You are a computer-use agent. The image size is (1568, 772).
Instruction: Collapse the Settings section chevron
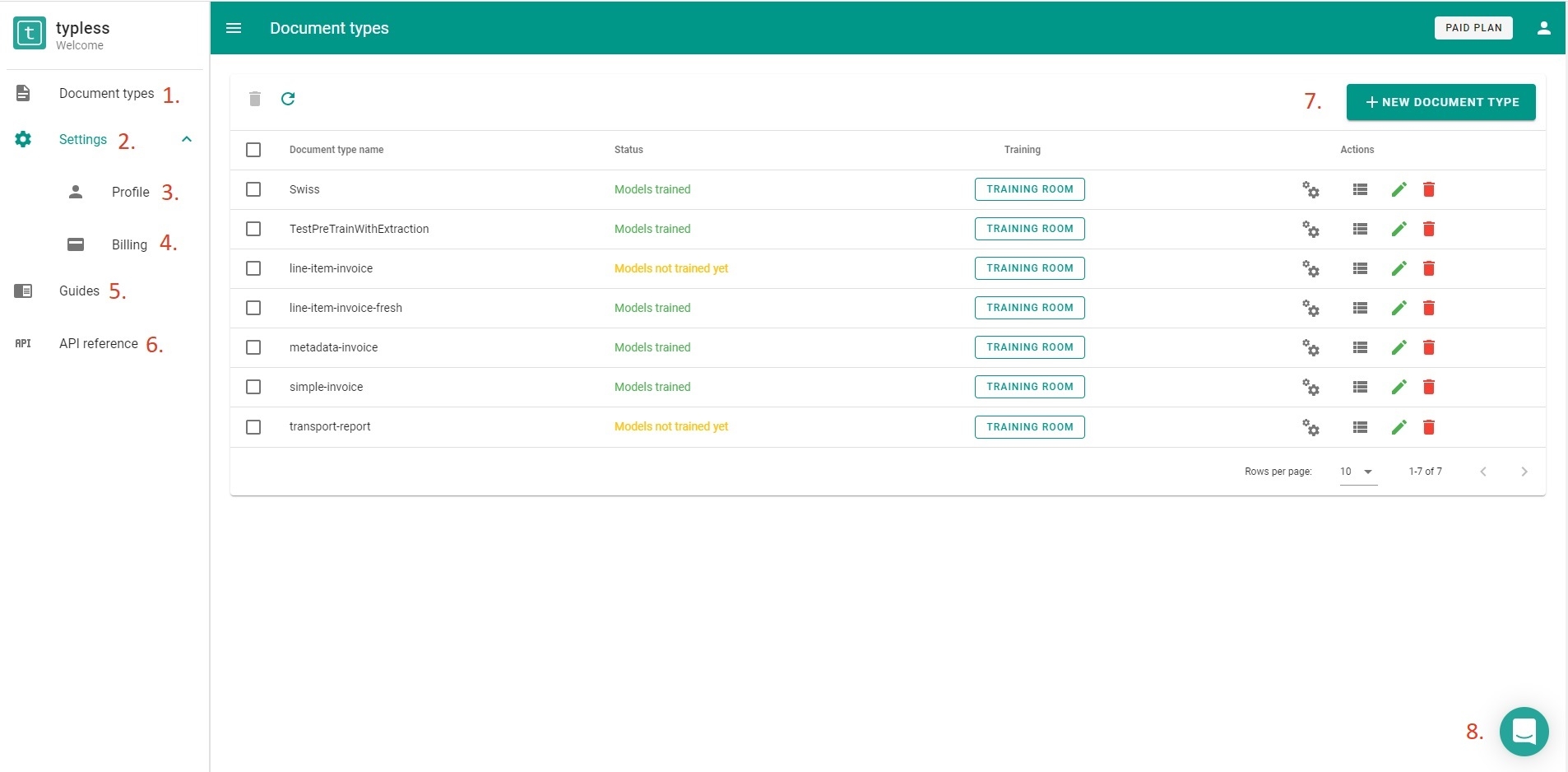(187, 139)
